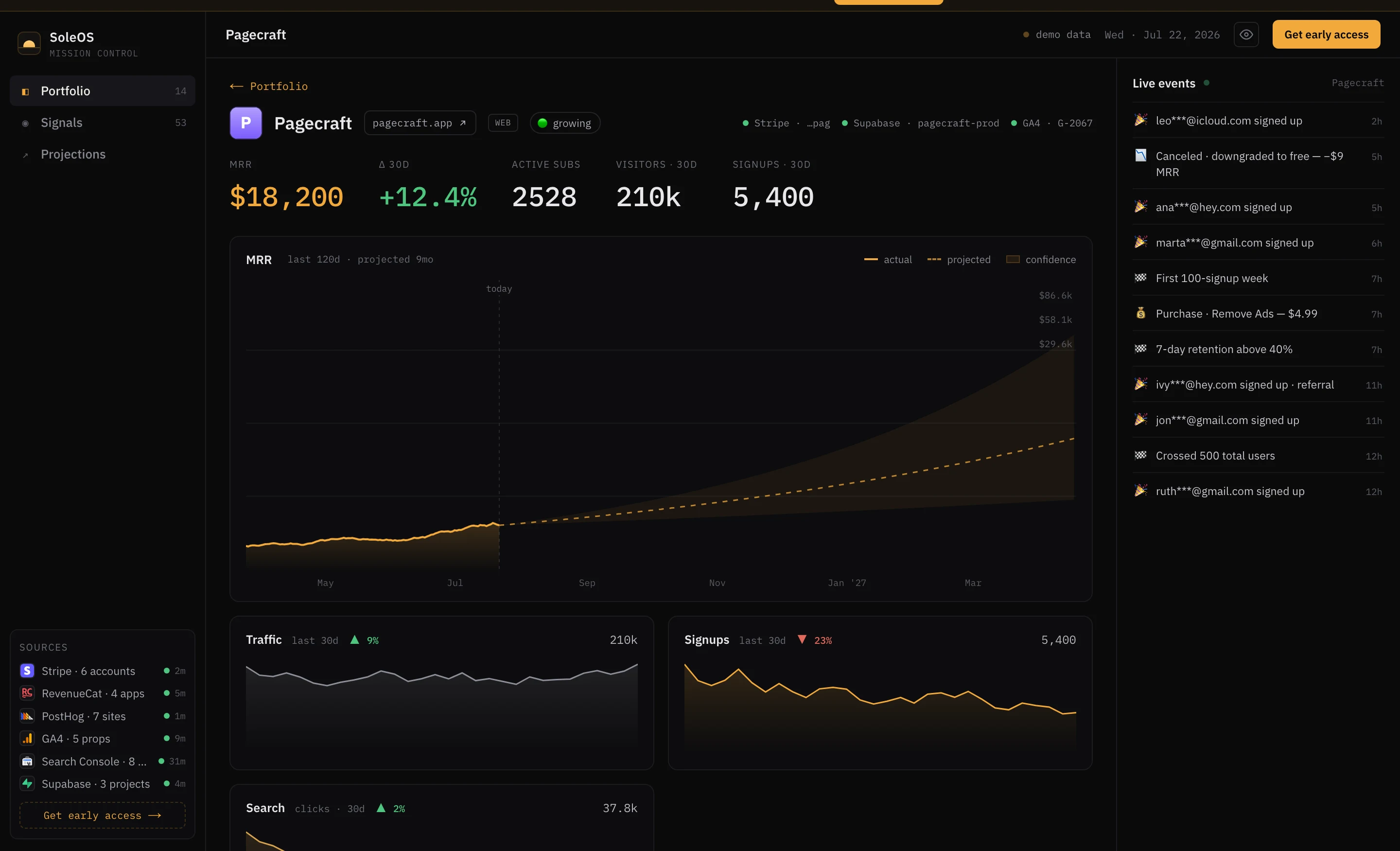Click the 2528 active subs value
Screen dimensions: 1400x851
544,197
